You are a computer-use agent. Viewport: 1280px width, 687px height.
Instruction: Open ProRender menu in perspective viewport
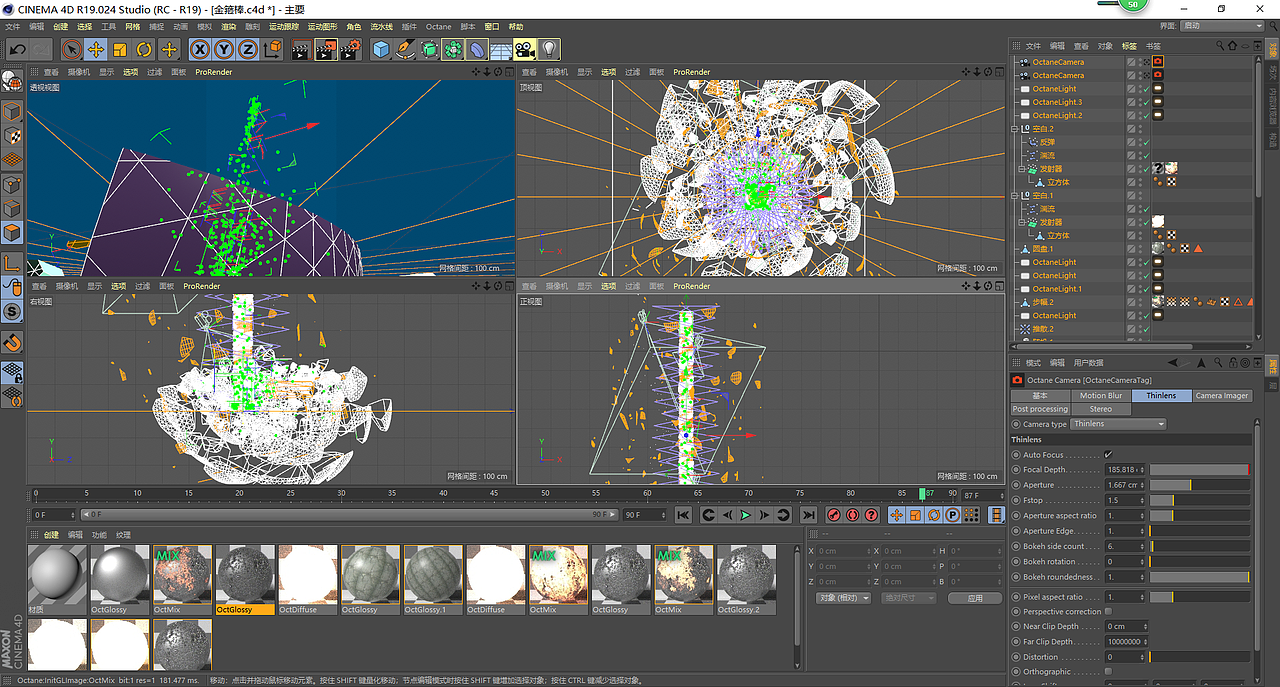(x=213, y=72)
